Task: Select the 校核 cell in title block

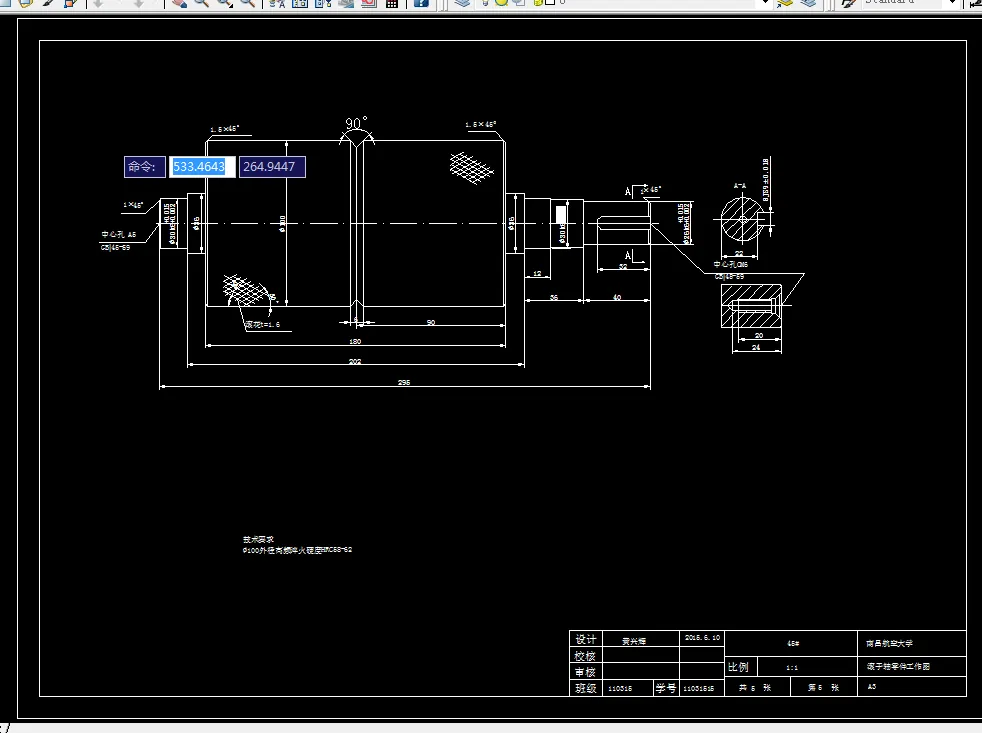Action: [x=586, y=656]
